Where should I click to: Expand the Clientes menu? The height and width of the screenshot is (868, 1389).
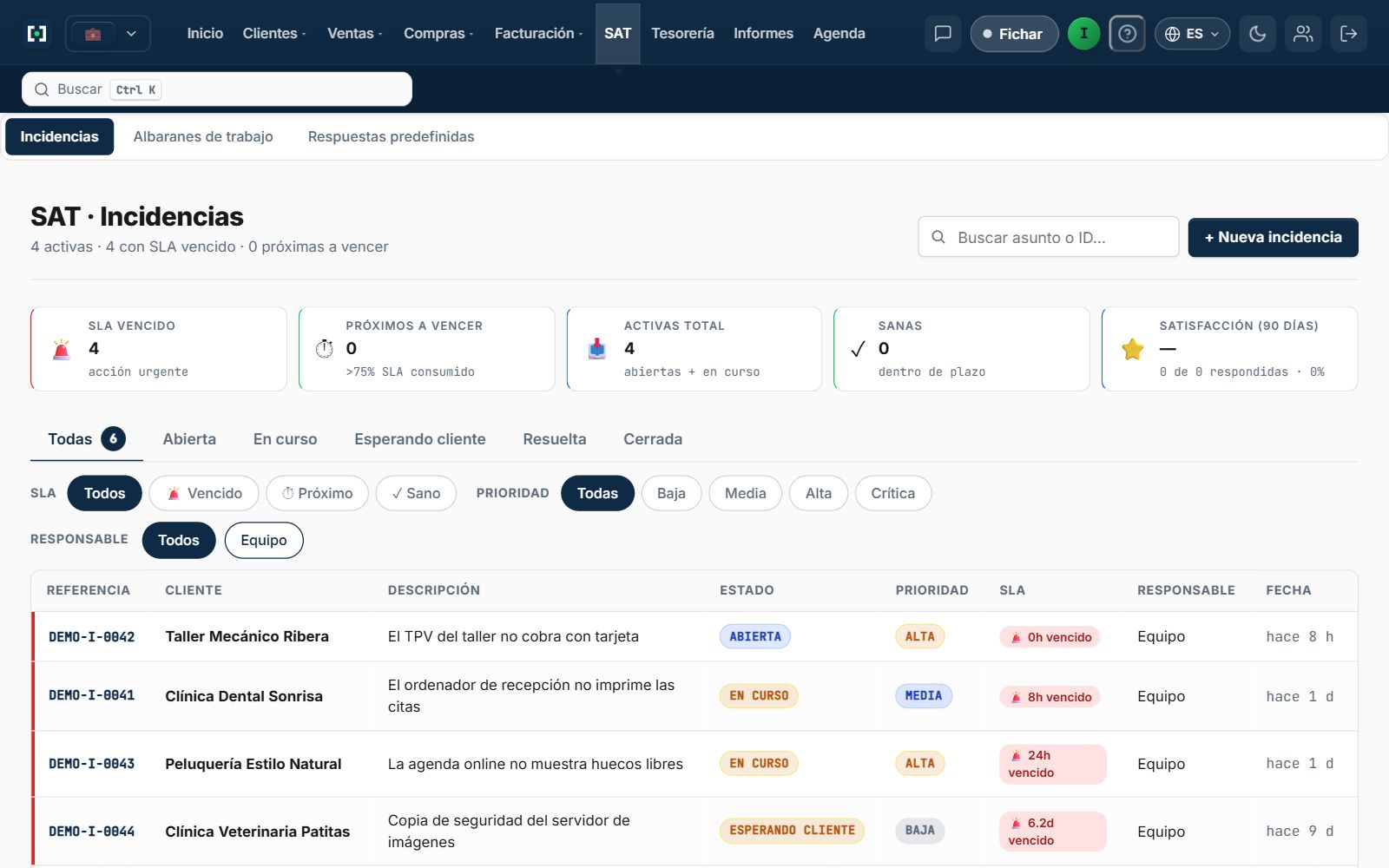tap(273, 33)
